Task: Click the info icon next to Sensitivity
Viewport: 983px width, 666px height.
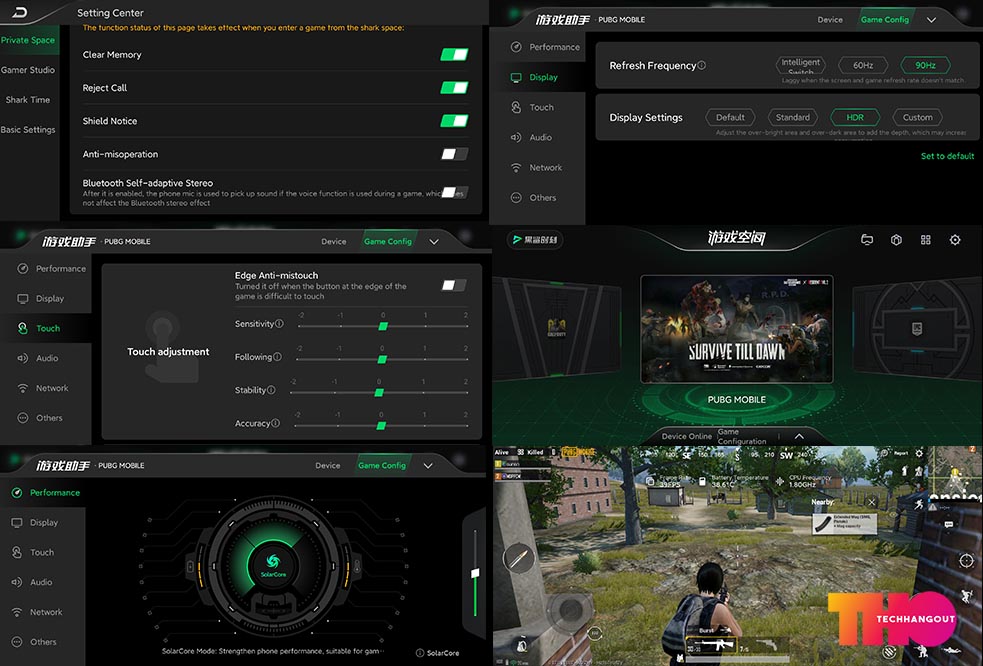Action: (279, 324)
